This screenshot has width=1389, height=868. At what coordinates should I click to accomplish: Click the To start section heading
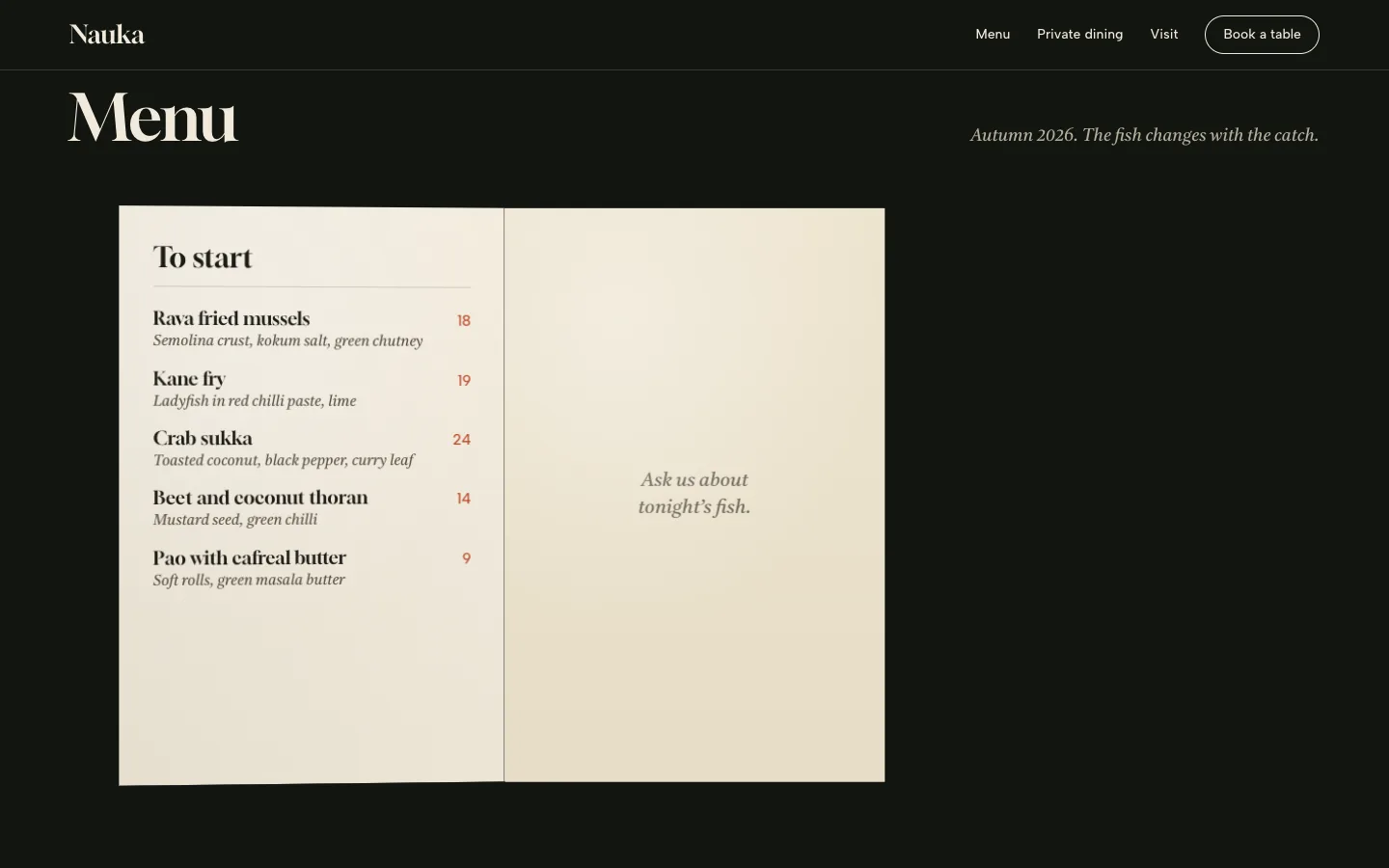pyautogui.click(x=203, y=258)
